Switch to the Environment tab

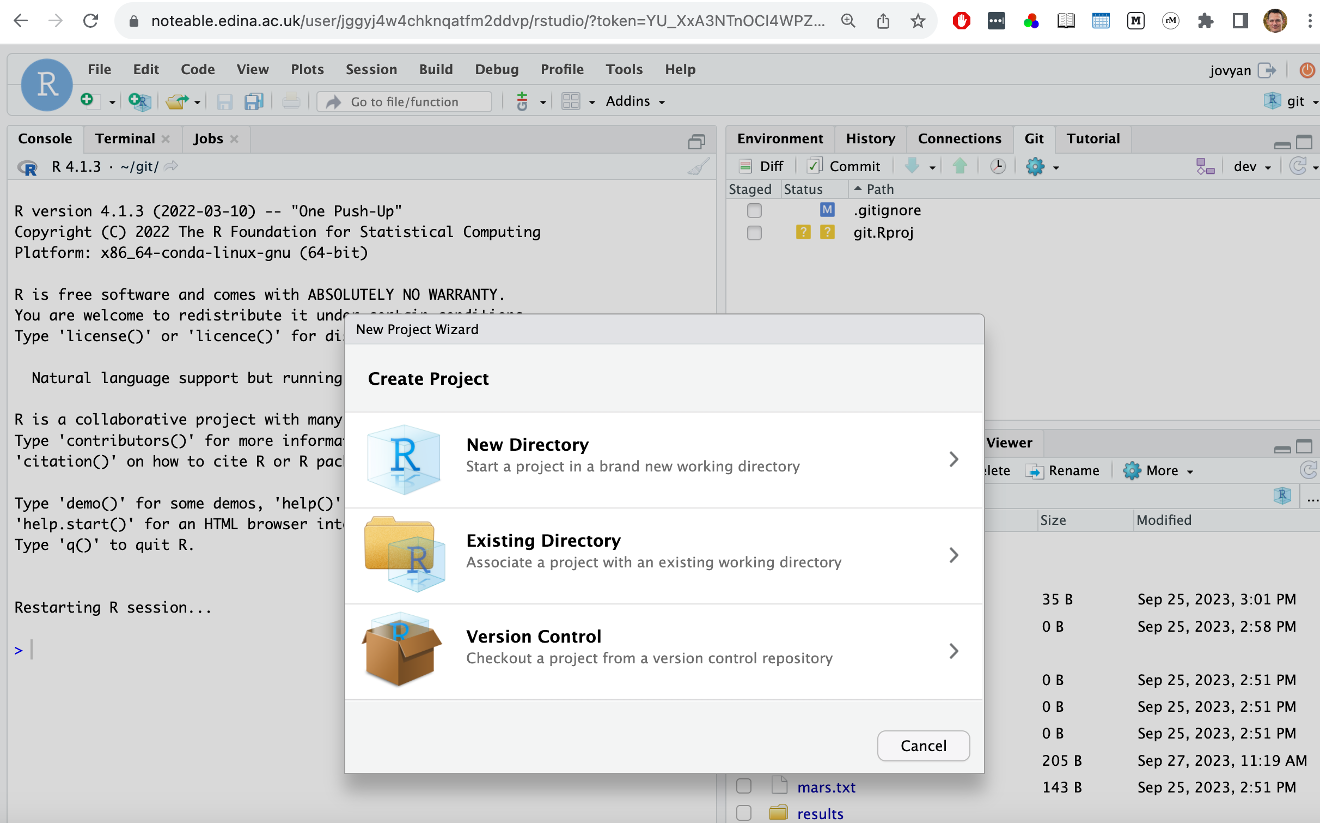click(x=780, y=139)
